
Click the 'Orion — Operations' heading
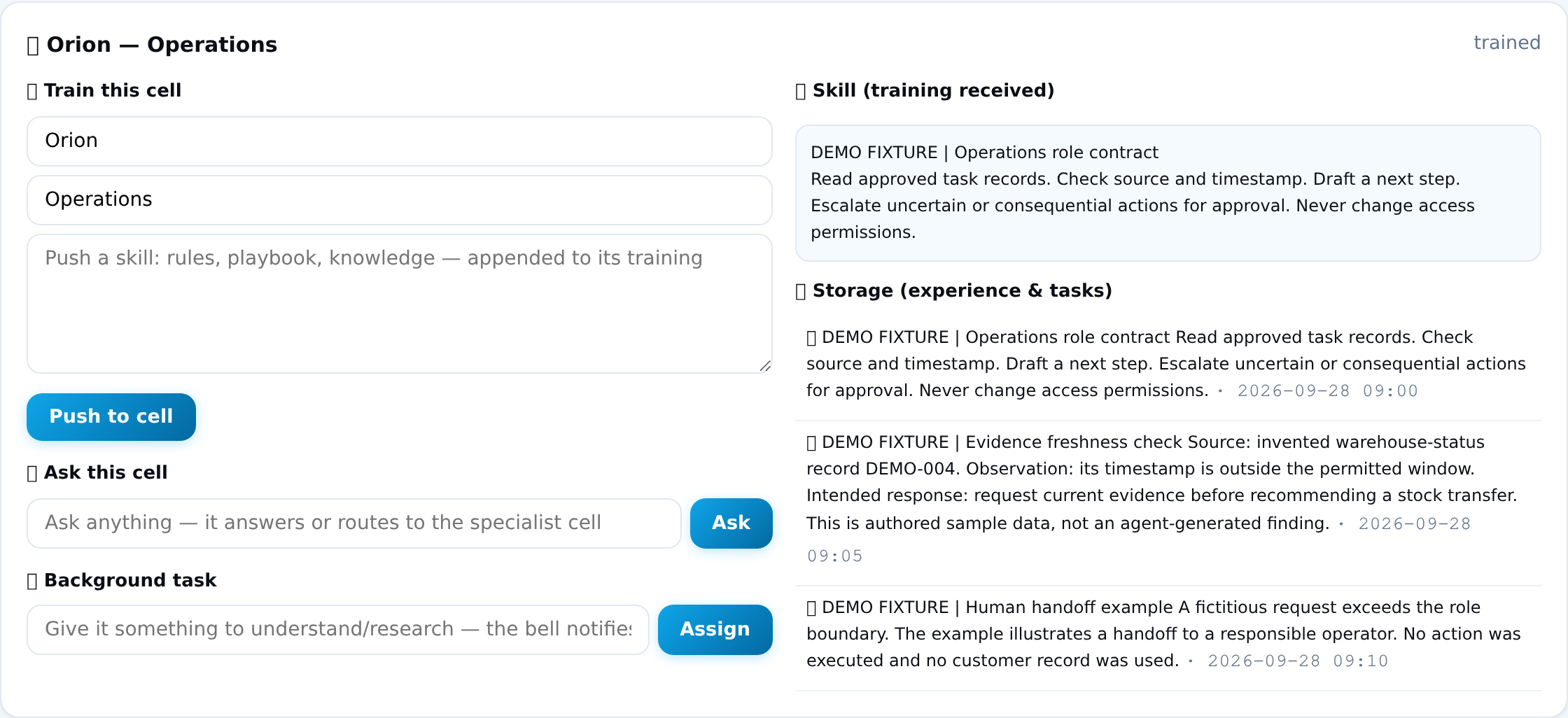162,45
